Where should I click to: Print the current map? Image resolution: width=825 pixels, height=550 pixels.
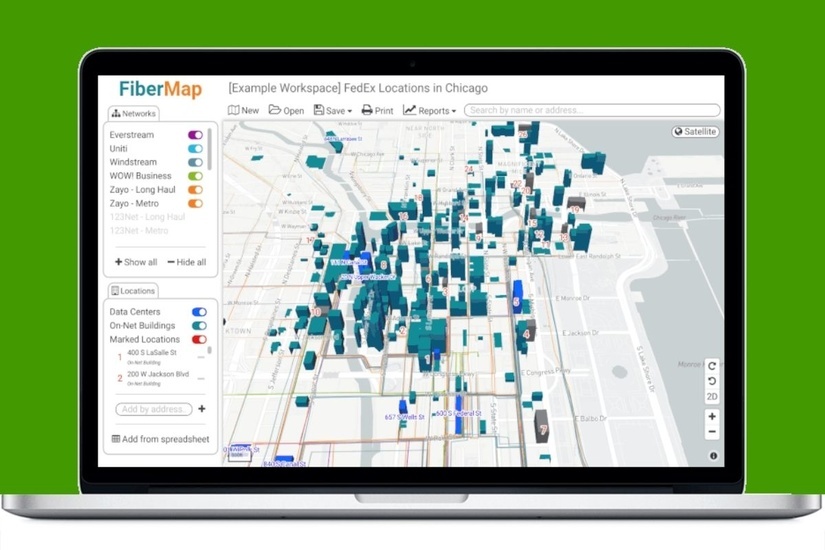377,111
